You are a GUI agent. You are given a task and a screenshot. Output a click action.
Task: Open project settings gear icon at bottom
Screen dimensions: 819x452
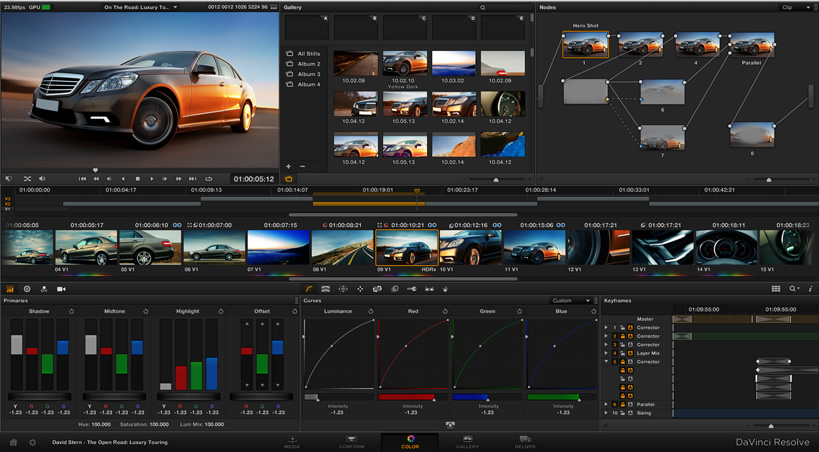tap(33, 441)
